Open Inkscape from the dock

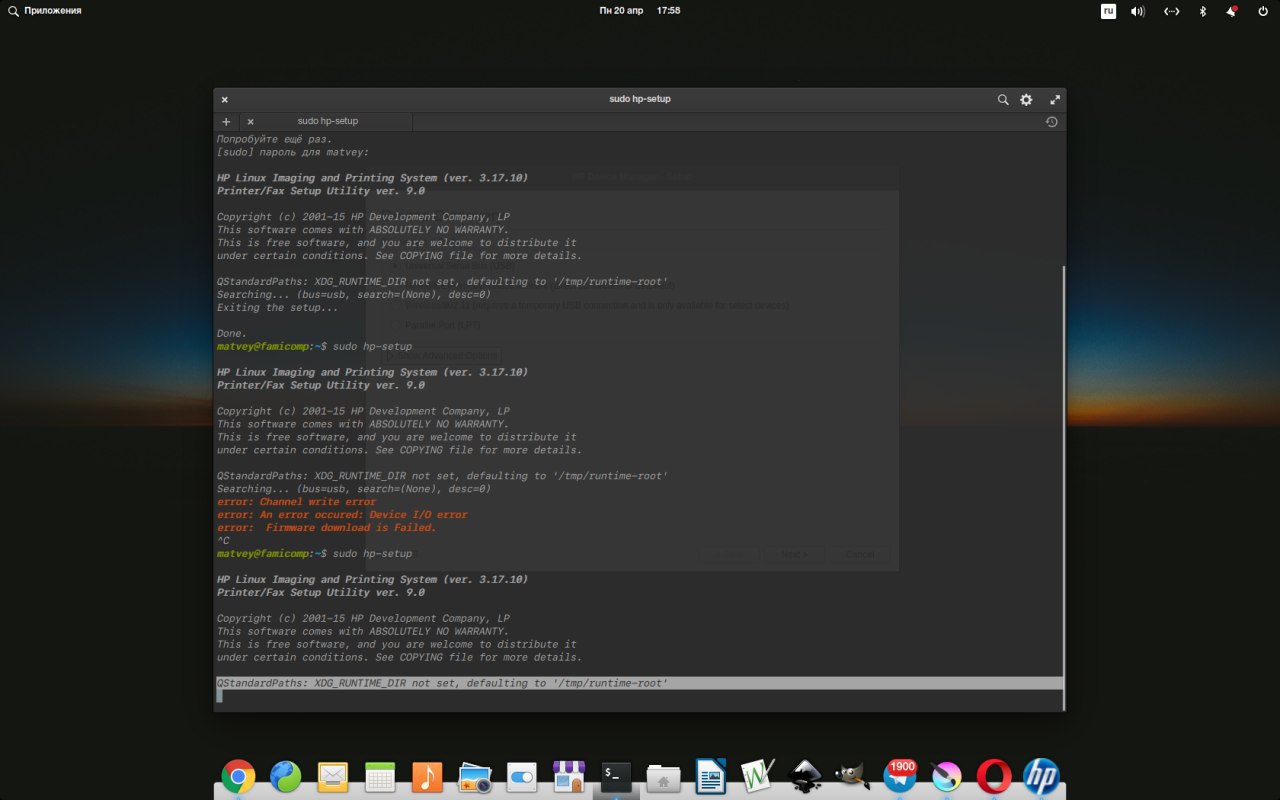click(805, 776)
